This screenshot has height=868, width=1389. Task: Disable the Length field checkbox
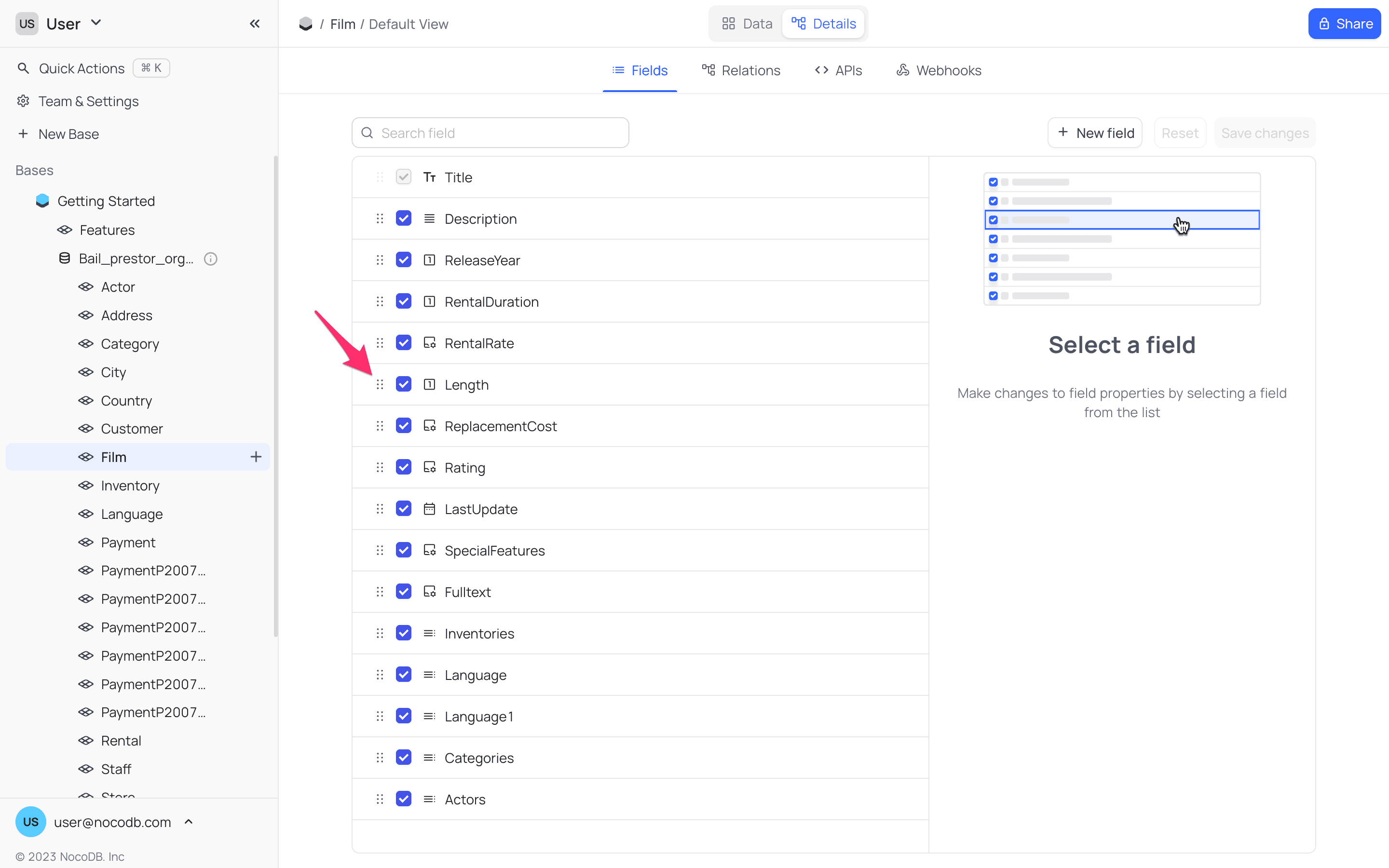[404, 384]
